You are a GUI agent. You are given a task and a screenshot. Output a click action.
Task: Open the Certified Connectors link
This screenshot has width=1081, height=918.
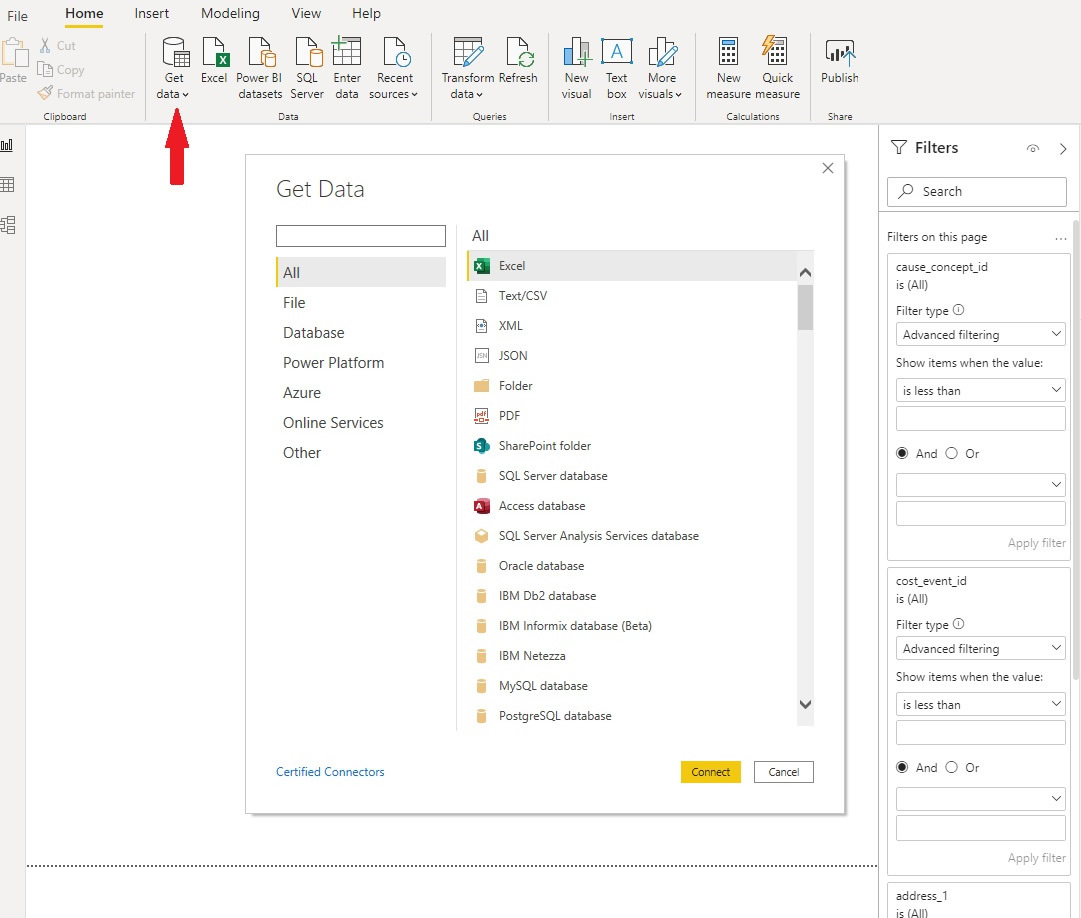coord(330,772)
